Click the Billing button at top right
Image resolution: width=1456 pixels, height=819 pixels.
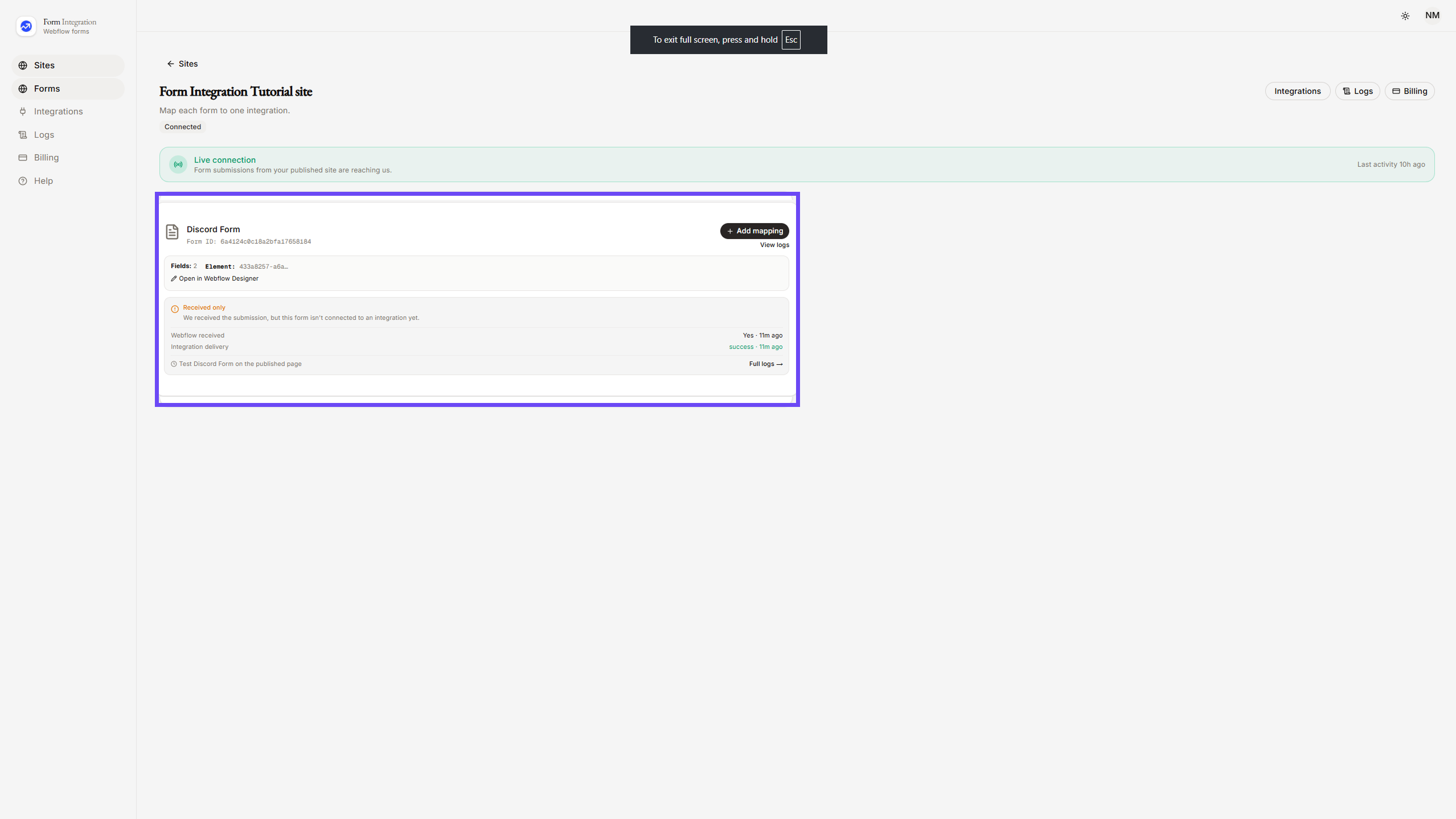click(1409, 91)
